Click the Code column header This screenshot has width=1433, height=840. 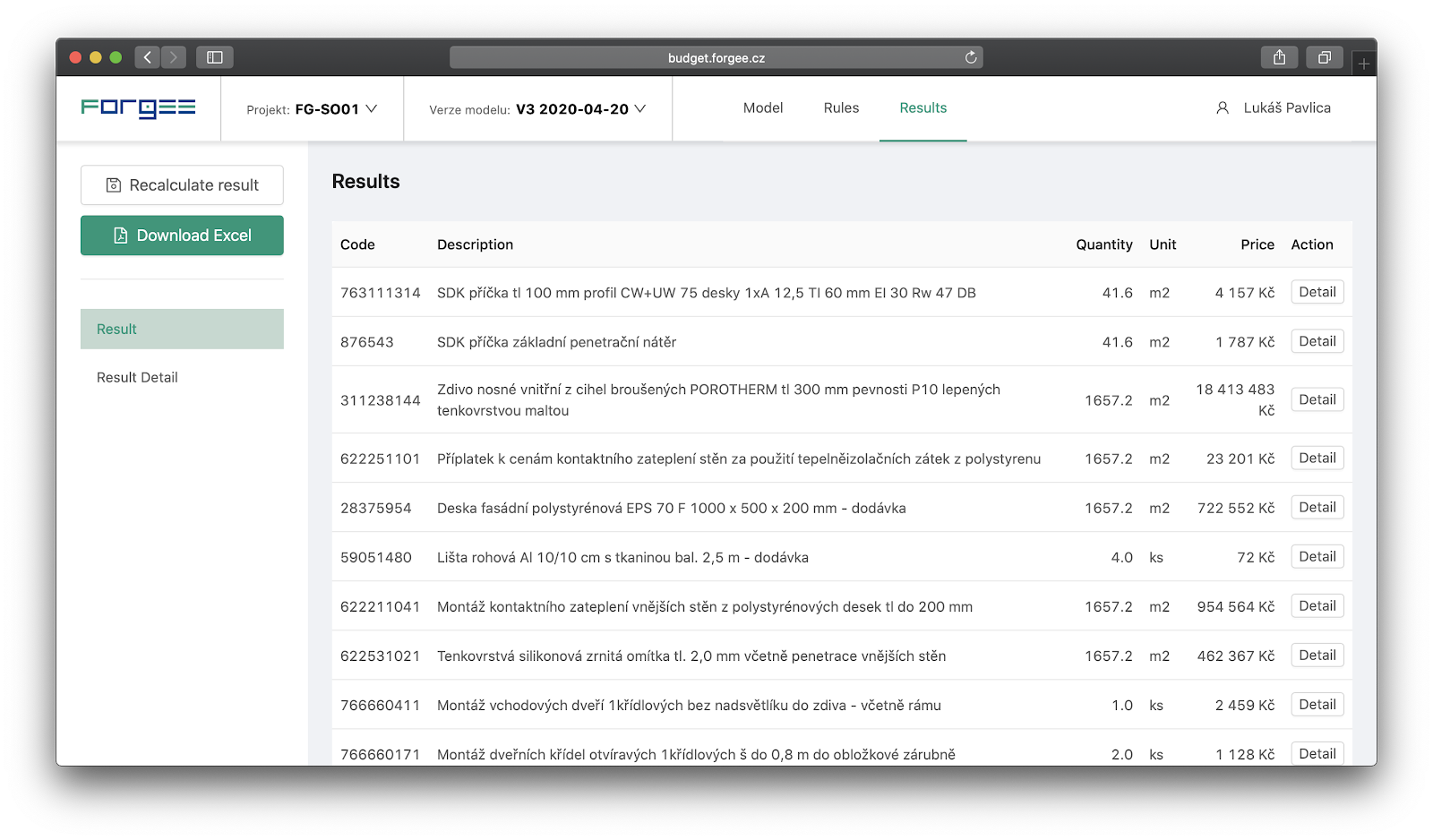[357, 244]
